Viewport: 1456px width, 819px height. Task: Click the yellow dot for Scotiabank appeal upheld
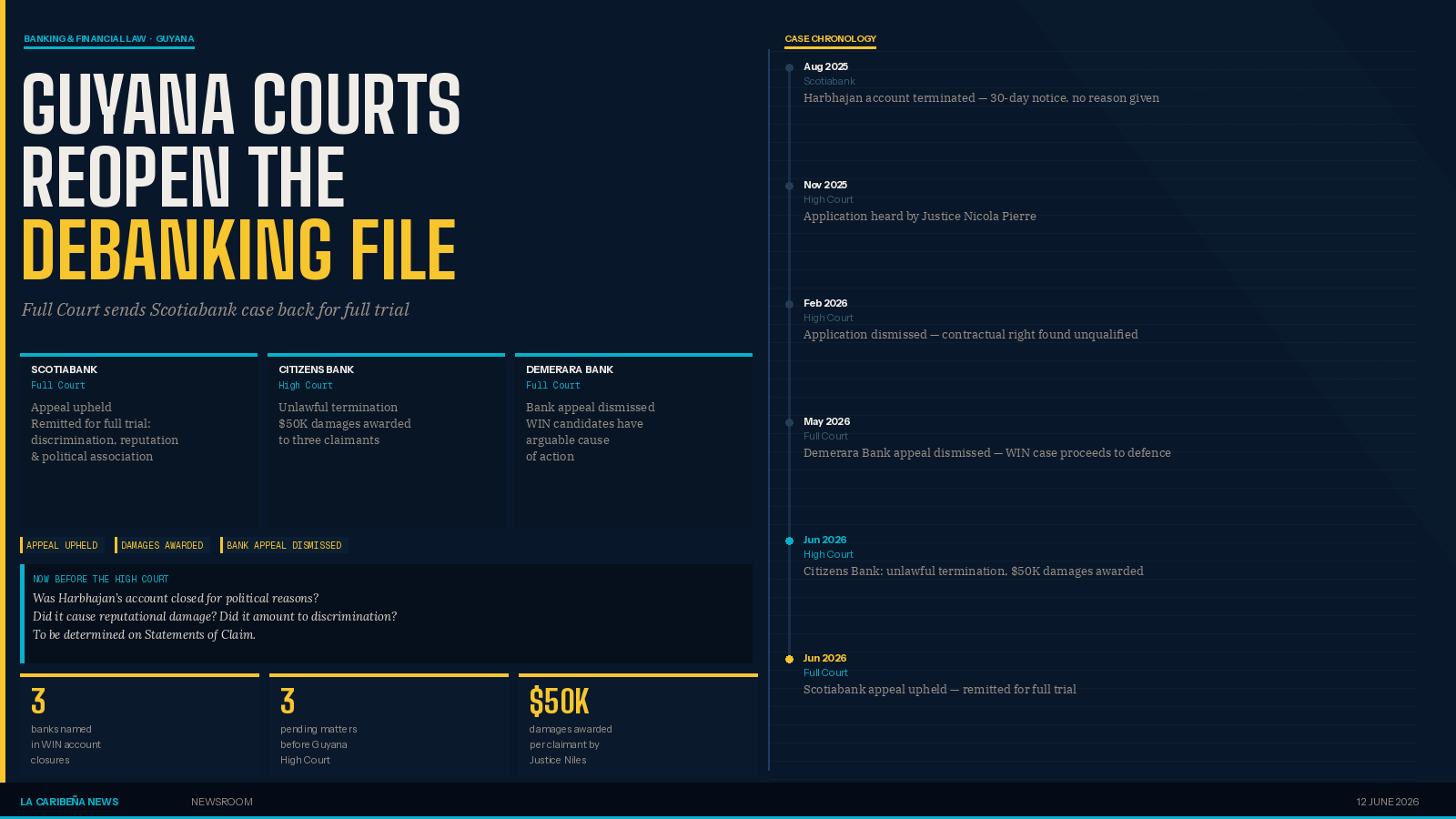(x=790, y=660)
